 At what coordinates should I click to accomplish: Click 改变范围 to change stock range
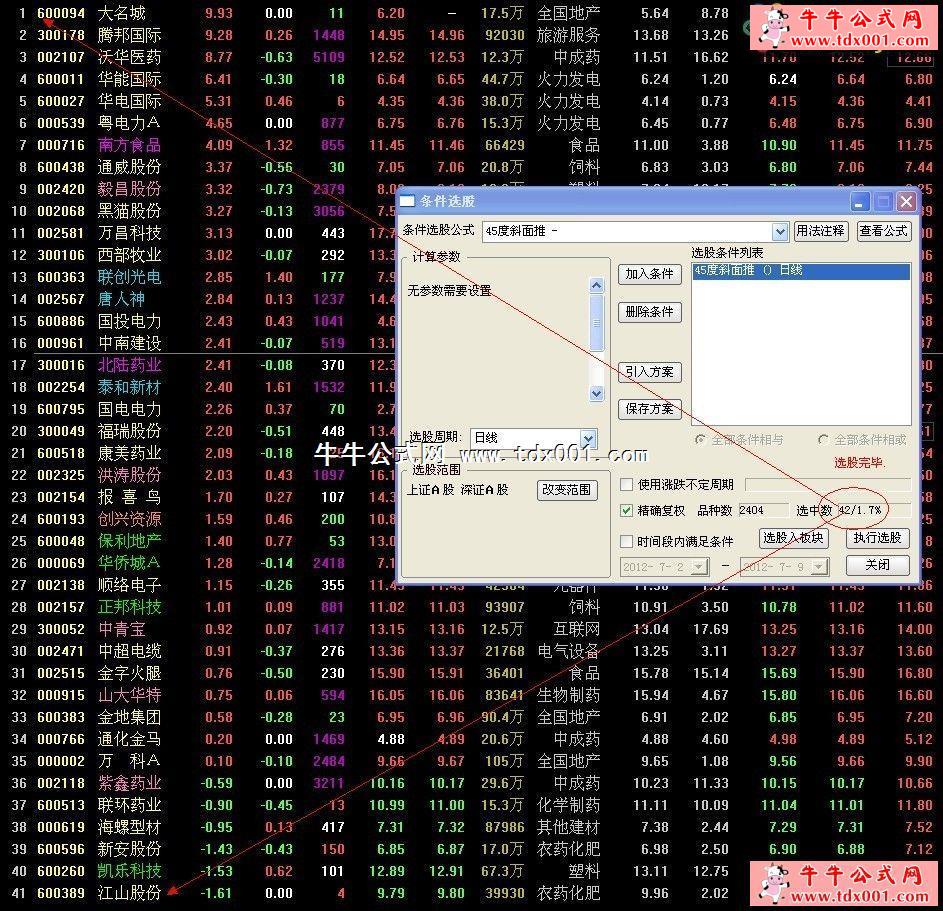pos(567,489)
